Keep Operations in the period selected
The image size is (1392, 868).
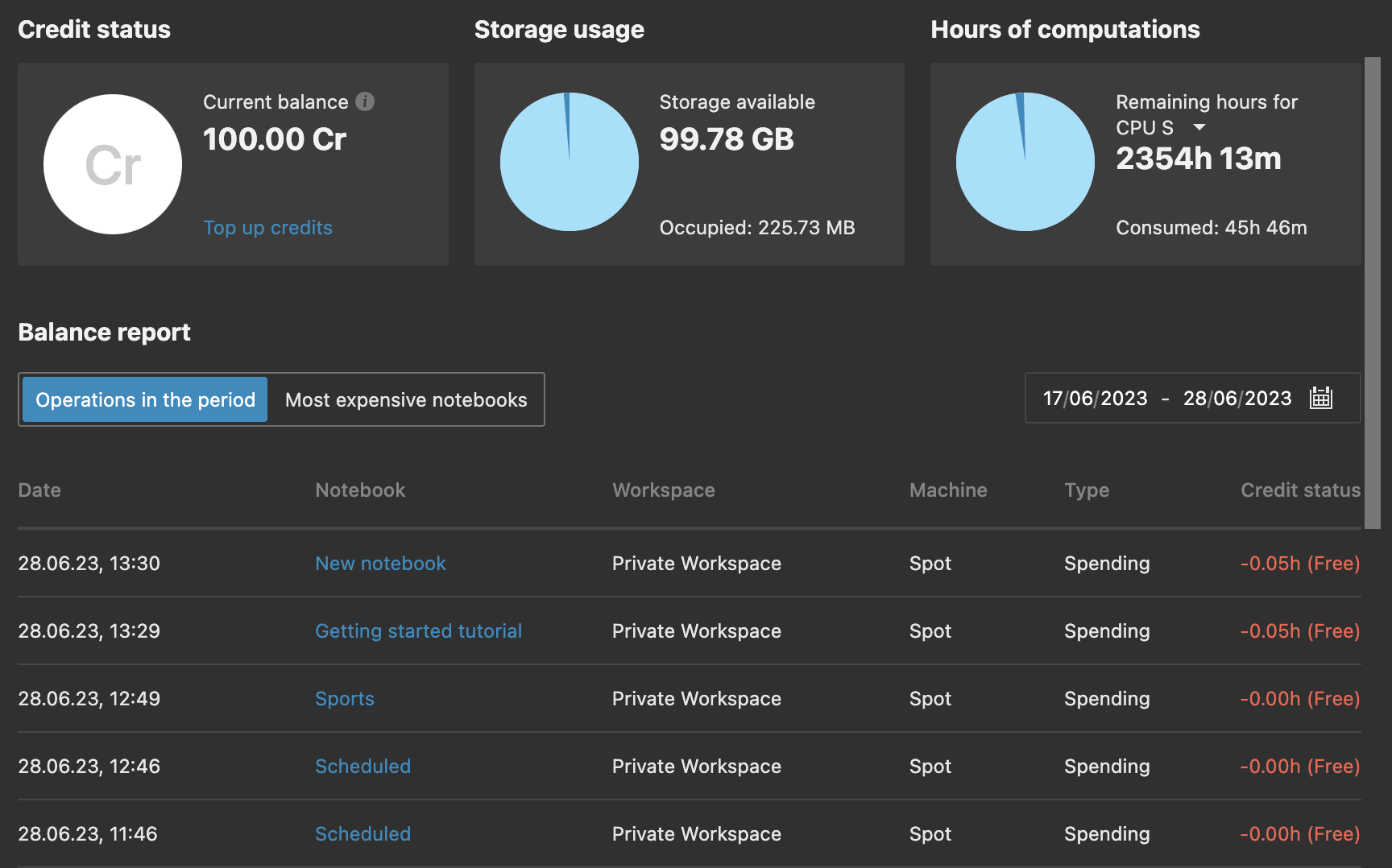tap(144, 399)
